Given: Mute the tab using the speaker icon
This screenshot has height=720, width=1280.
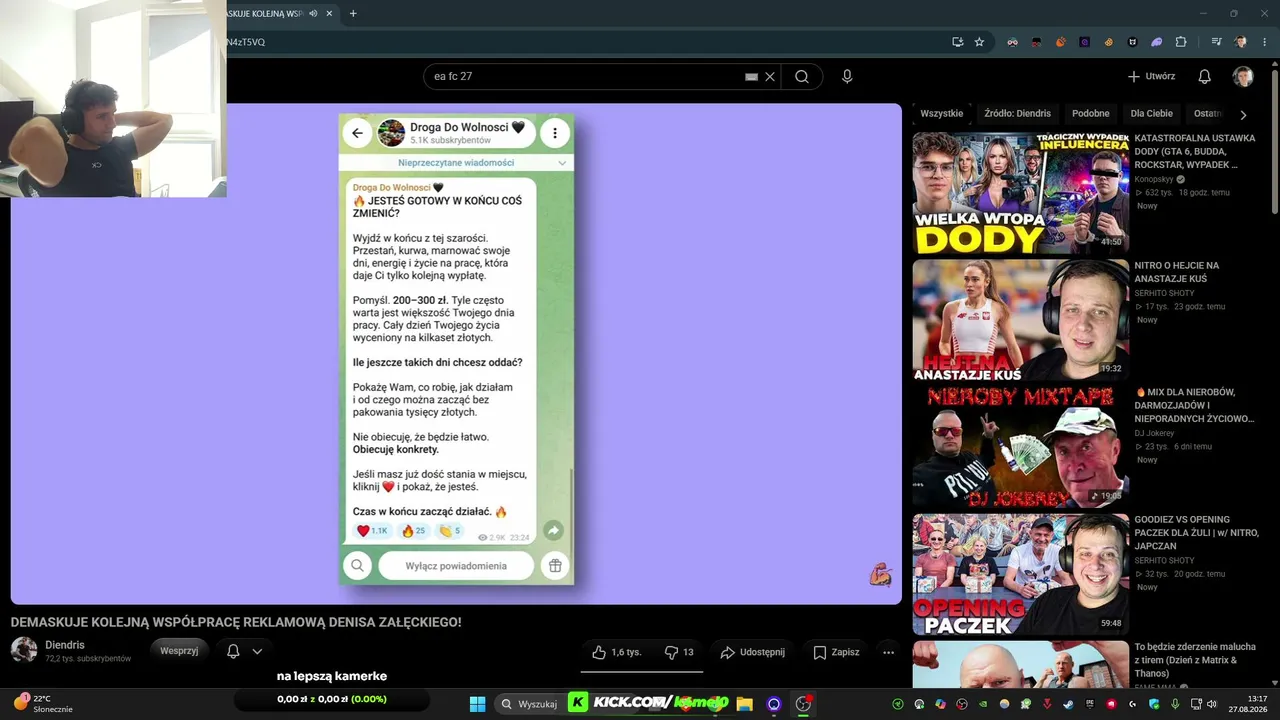Looking at the screenshot, I should point(313,14).
